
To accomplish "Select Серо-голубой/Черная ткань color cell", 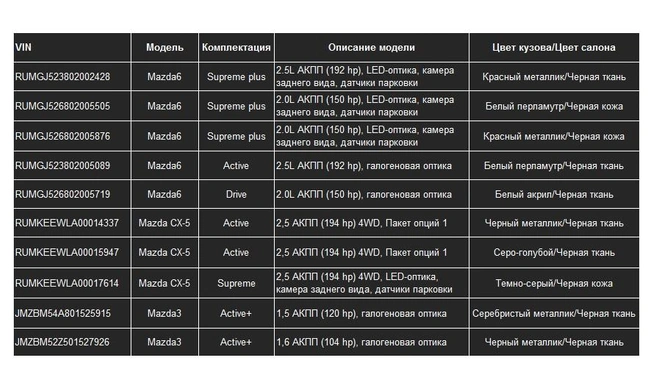I will [x=554, y=253].
